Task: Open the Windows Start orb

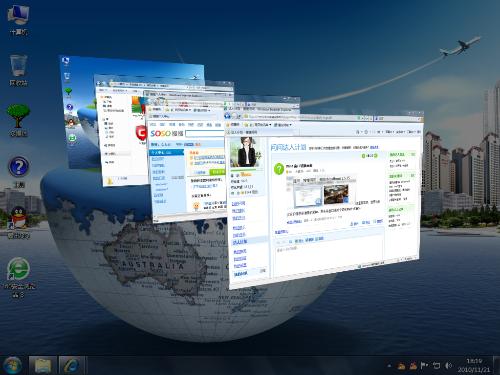Action: (12, 365)
